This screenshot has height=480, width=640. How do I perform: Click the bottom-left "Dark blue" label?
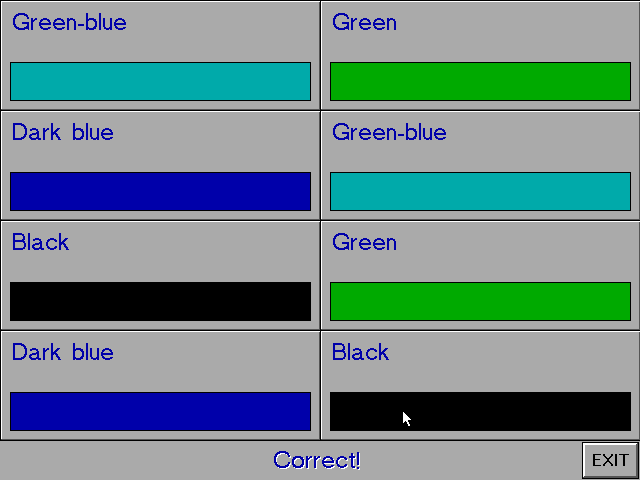(62, 352)
